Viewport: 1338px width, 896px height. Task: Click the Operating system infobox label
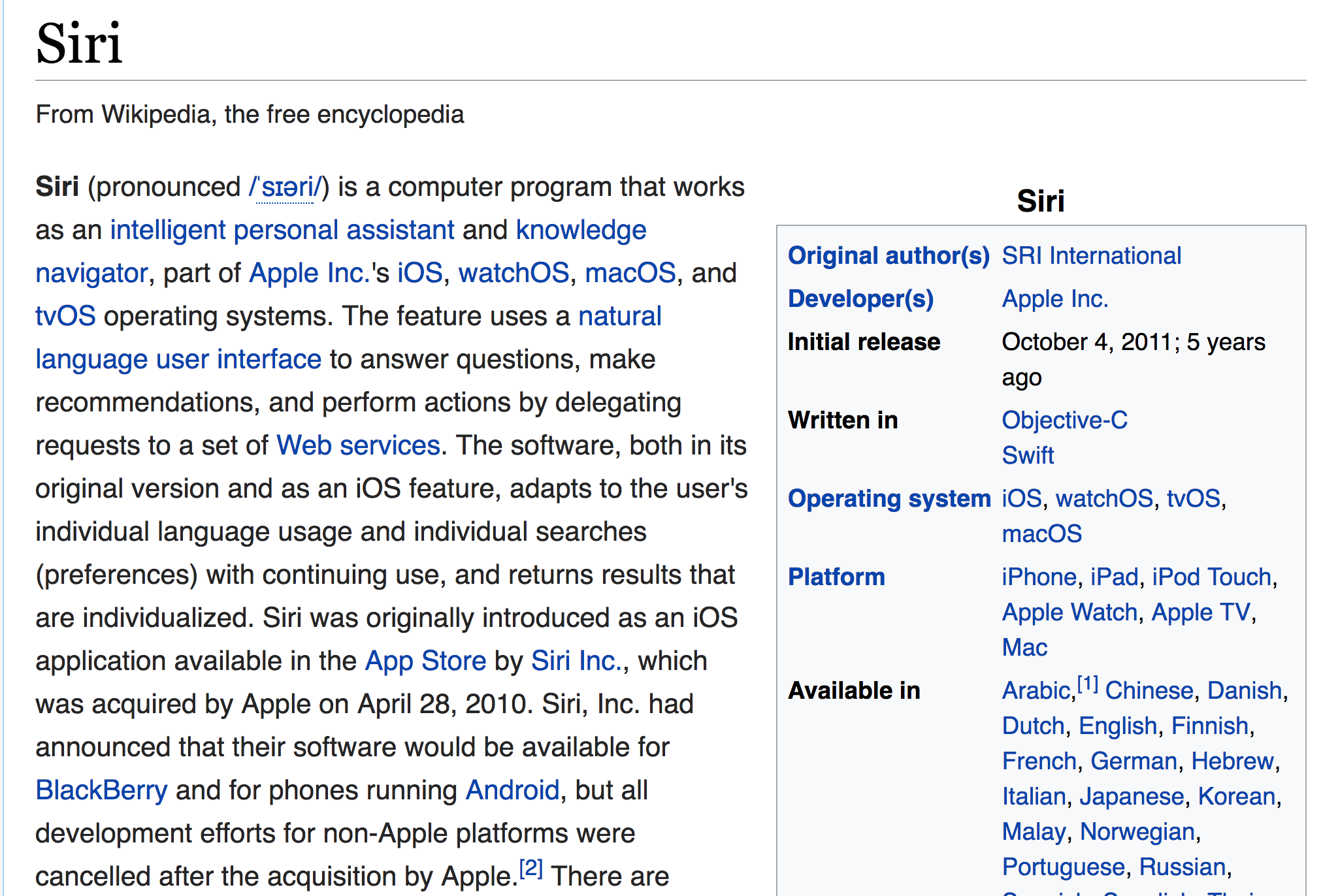click(x=889, y=499)
